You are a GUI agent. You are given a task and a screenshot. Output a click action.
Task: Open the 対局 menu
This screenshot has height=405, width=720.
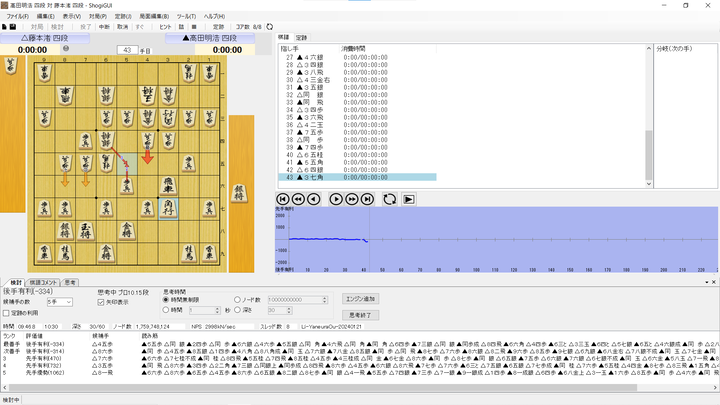pos(98,16)
